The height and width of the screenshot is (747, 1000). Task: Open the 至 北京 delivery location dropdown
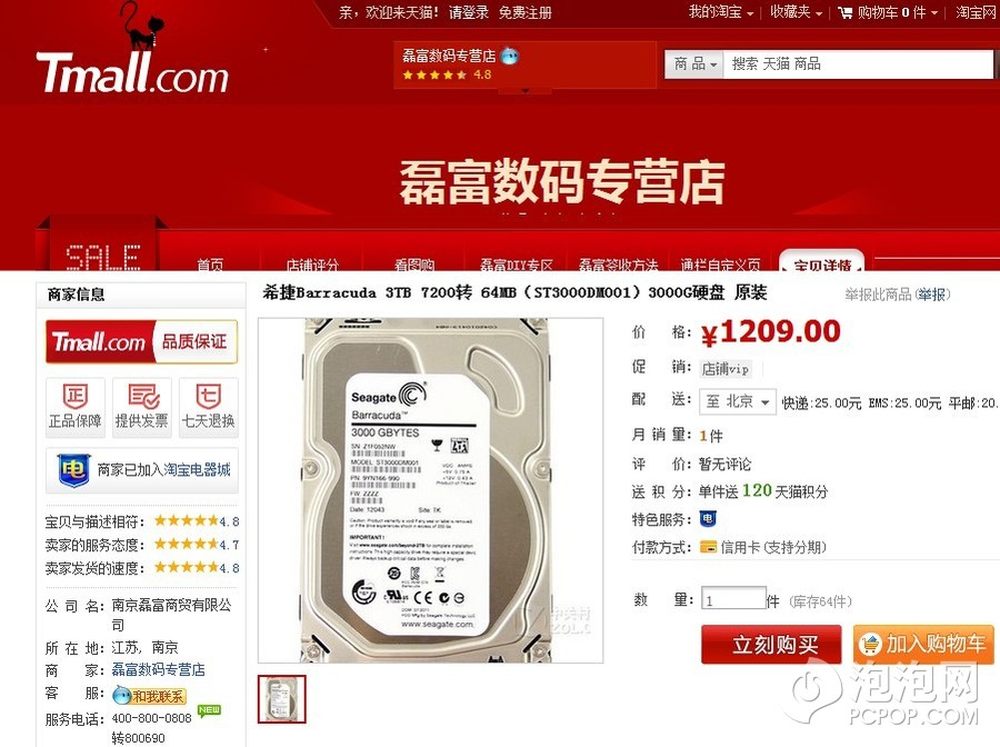(x=738, y=402)
